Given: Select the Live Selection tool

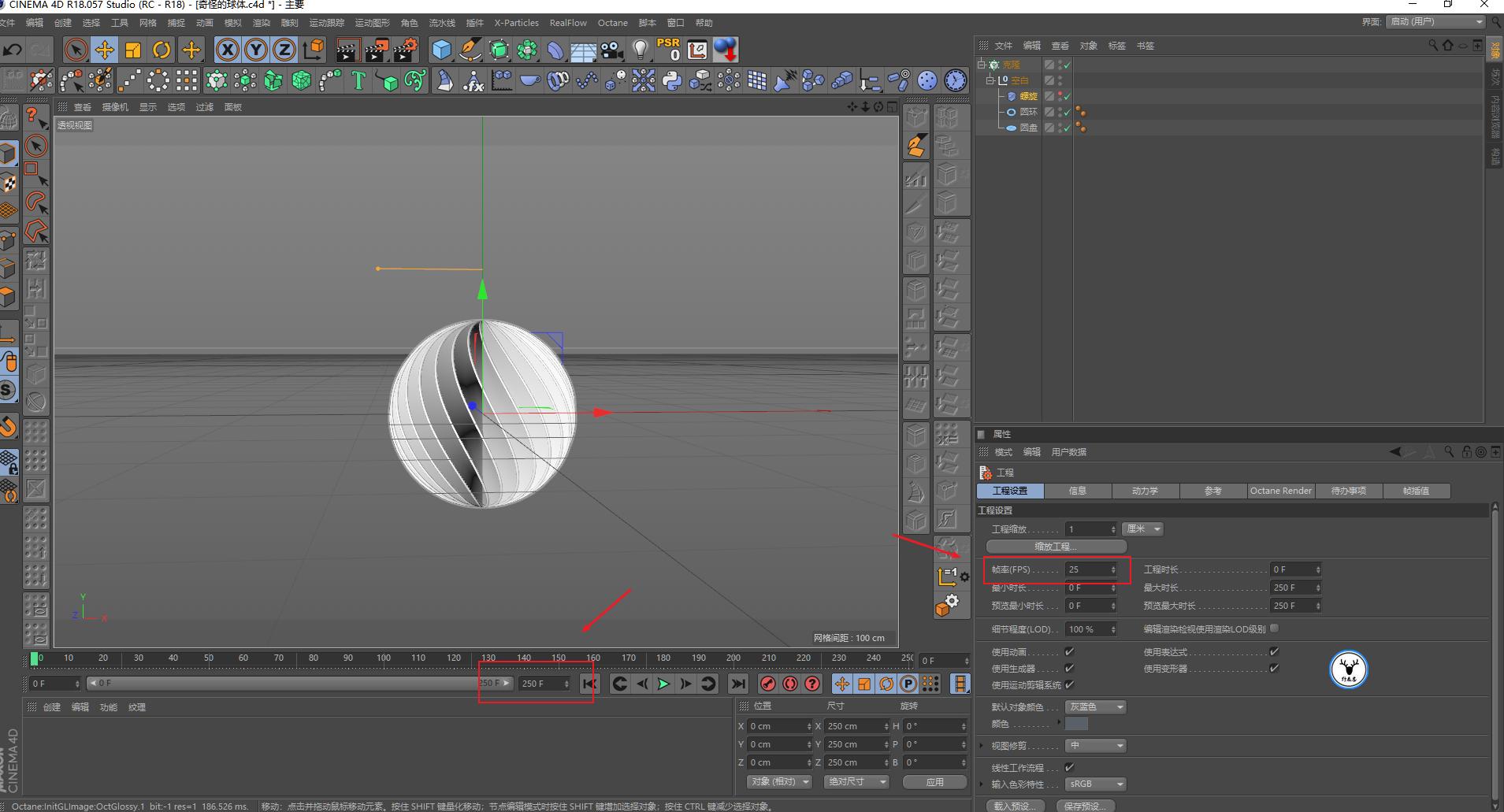Looking at the screenshot, I should click(76, 50).
